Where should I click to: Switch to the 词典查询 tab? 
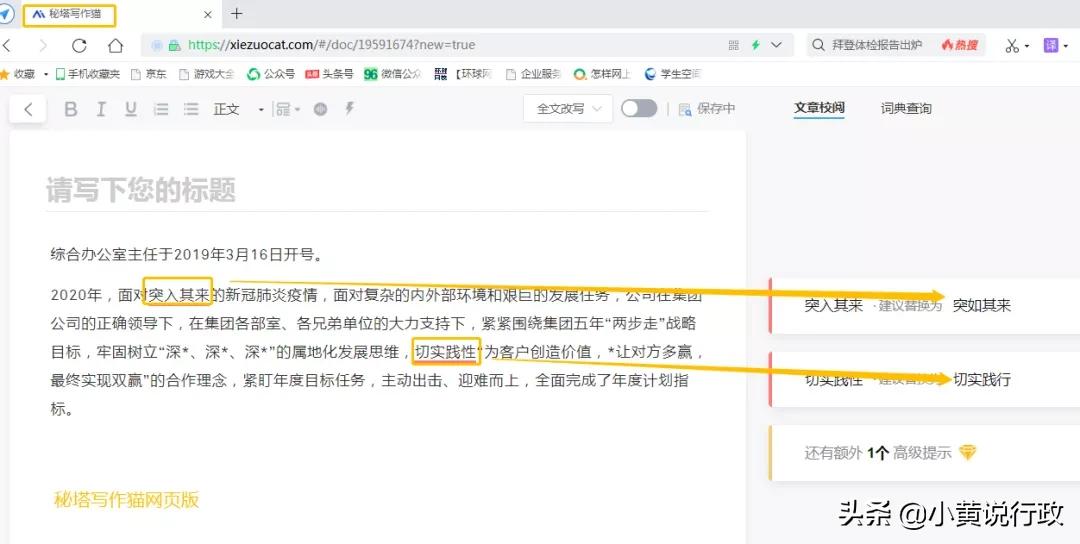[906, 108]
